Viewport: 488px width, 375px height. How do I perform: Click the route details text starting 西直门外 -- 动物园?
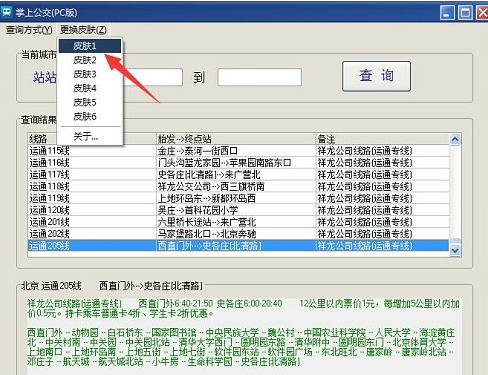241,347
